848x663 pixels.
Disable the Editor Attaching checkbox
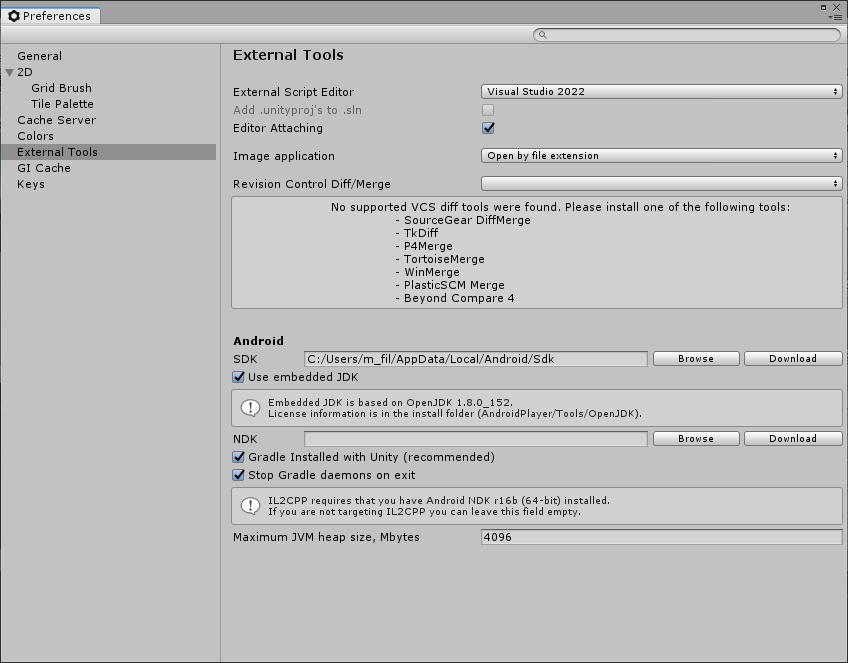tap(488, 128)
